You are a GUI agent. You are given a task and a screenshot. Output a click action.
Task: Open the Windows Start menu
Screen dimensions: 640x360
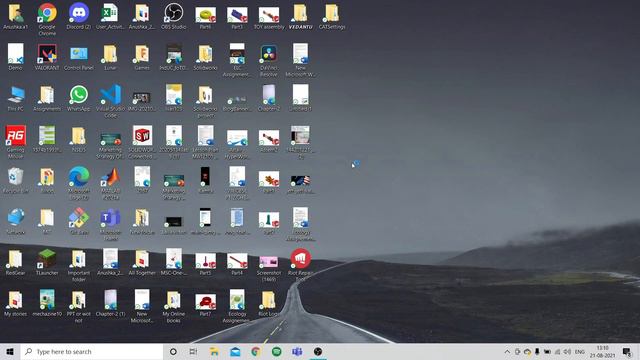coord(10,351)
